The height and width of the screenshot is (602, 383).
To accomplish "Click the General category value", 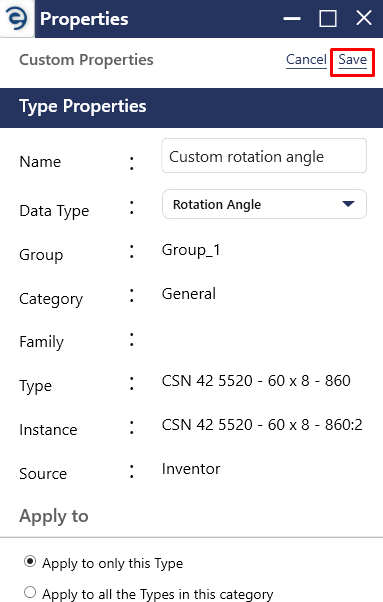I will coord(188,294).
